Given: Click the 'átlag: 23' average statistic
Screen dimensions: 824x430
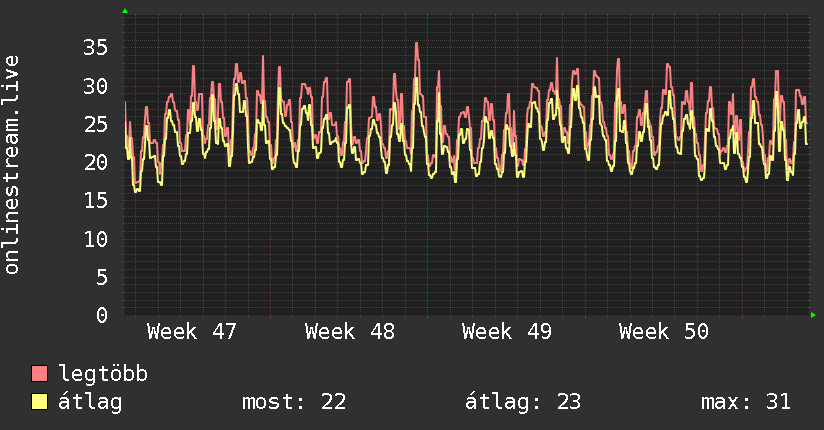Looking at the screenshot, I should pos(523,402).
